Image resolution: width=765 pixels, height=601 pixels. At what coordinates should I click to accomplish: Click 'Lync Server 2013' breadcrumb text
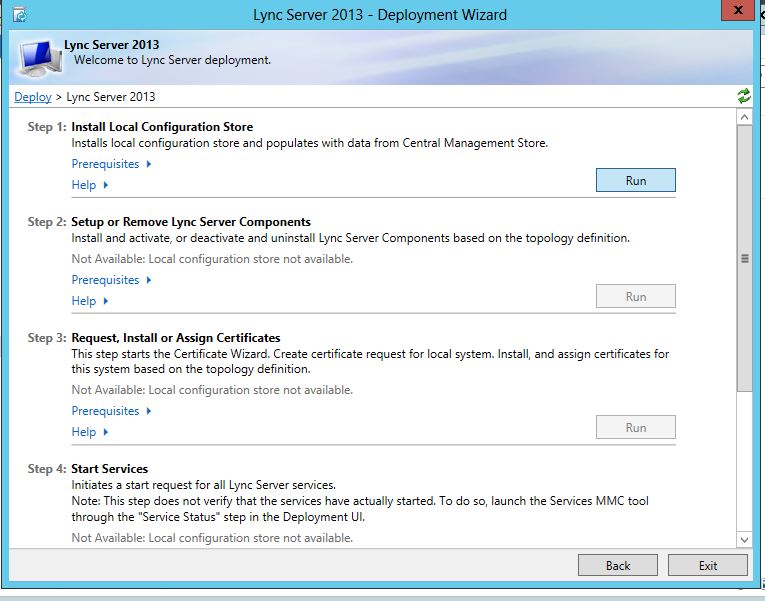[111, 97]
